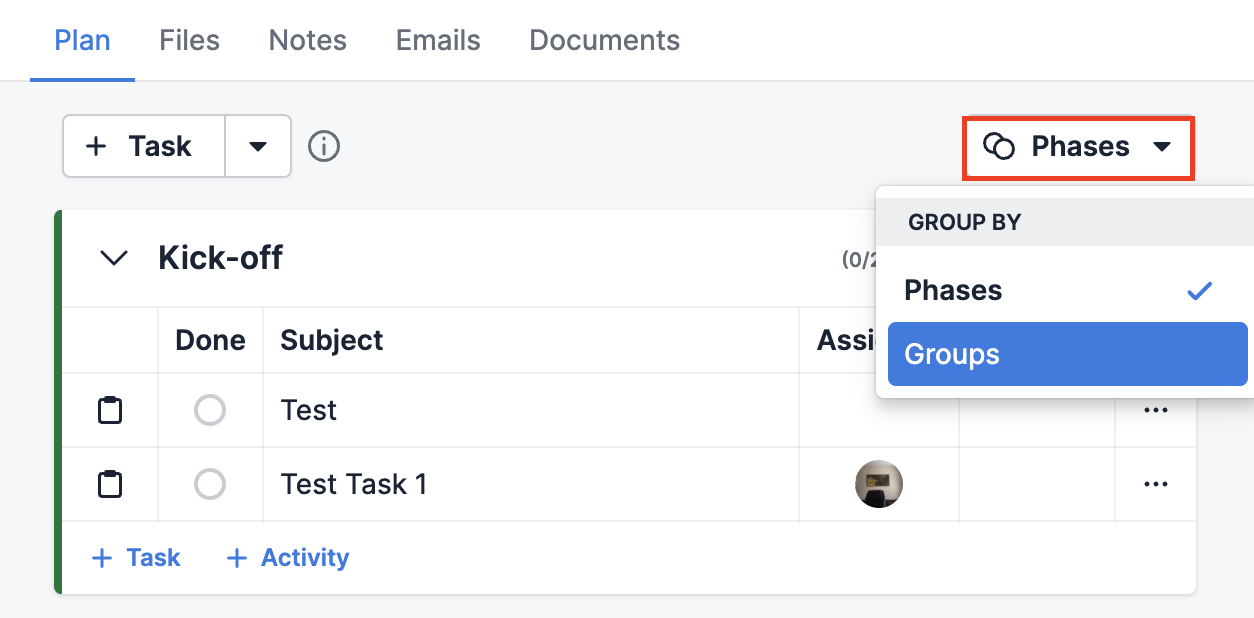Click the checkmark beside Phases grouping
This screenshot has height=618, width=1254.
(1199, 291)
